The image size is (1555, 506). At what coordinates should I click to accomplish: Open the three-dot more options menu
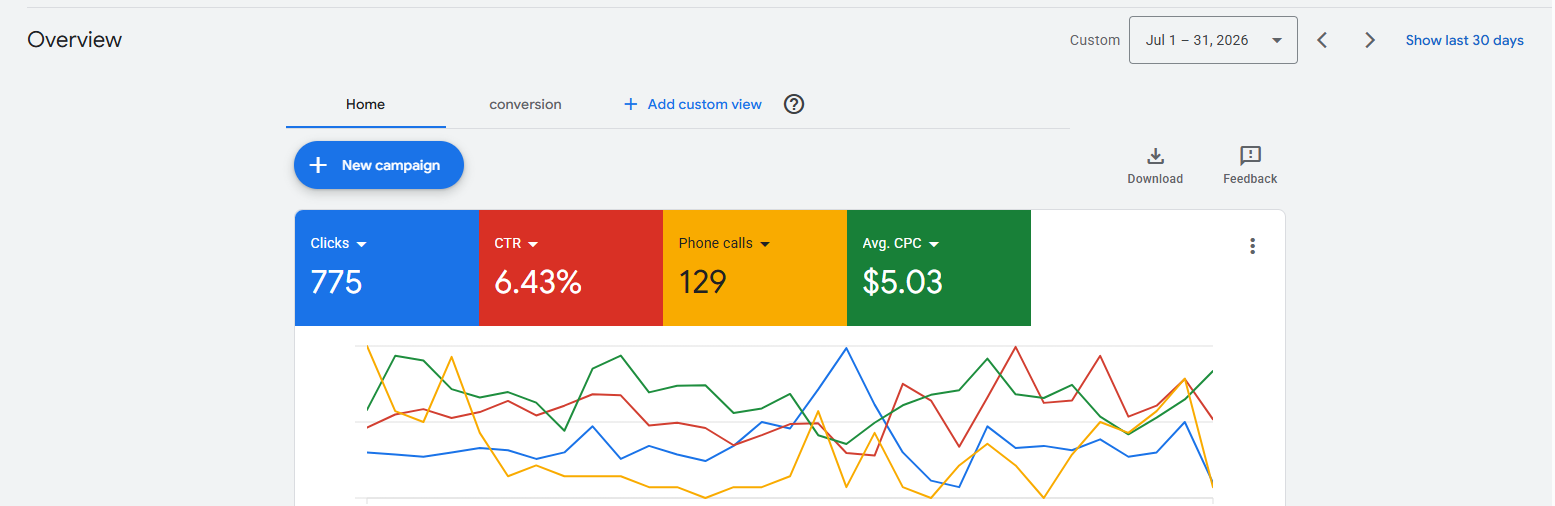[x=1252, y=246]
